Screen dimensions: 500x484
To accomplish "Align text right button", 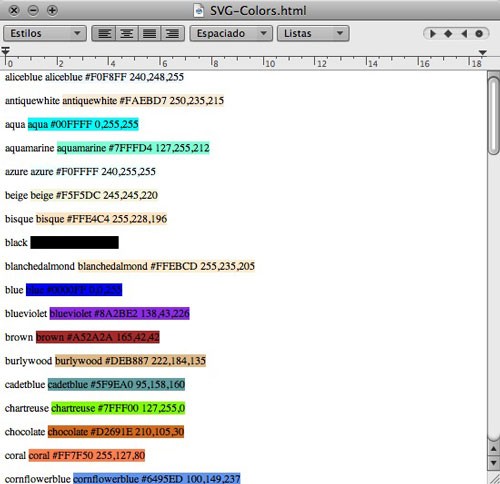I will 172,34.
